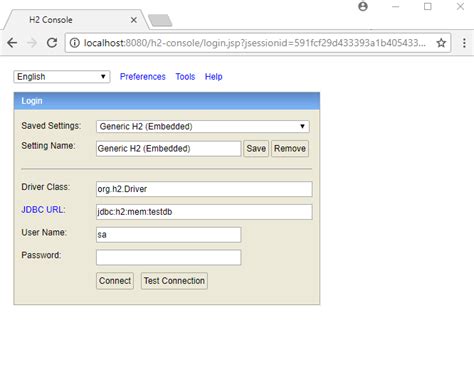Close the H2 Console tab
The height and width of the screenshot is (367, 474).
click(134, 20)
